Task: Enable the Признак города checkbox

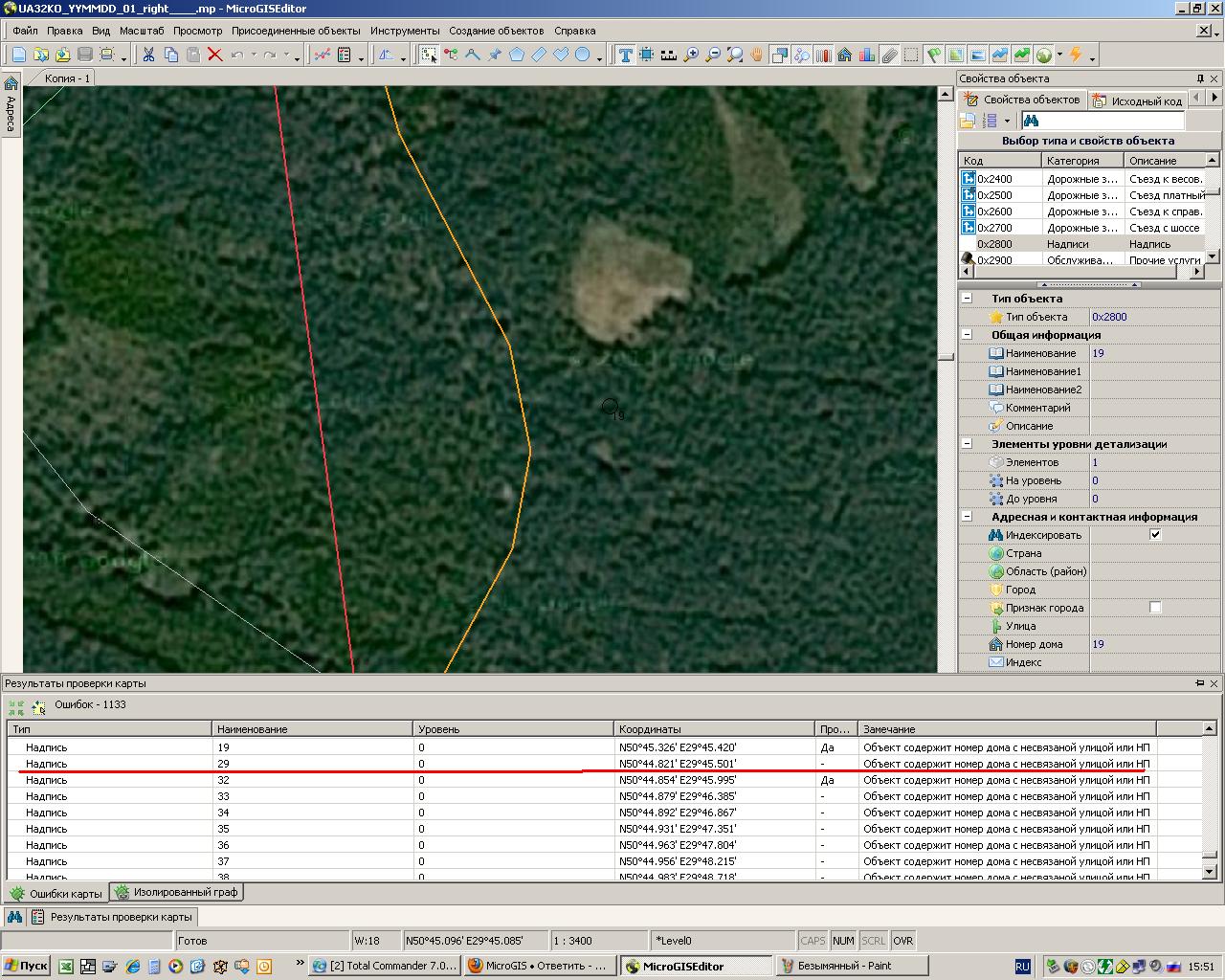Action: click(x=1155, y=608)
